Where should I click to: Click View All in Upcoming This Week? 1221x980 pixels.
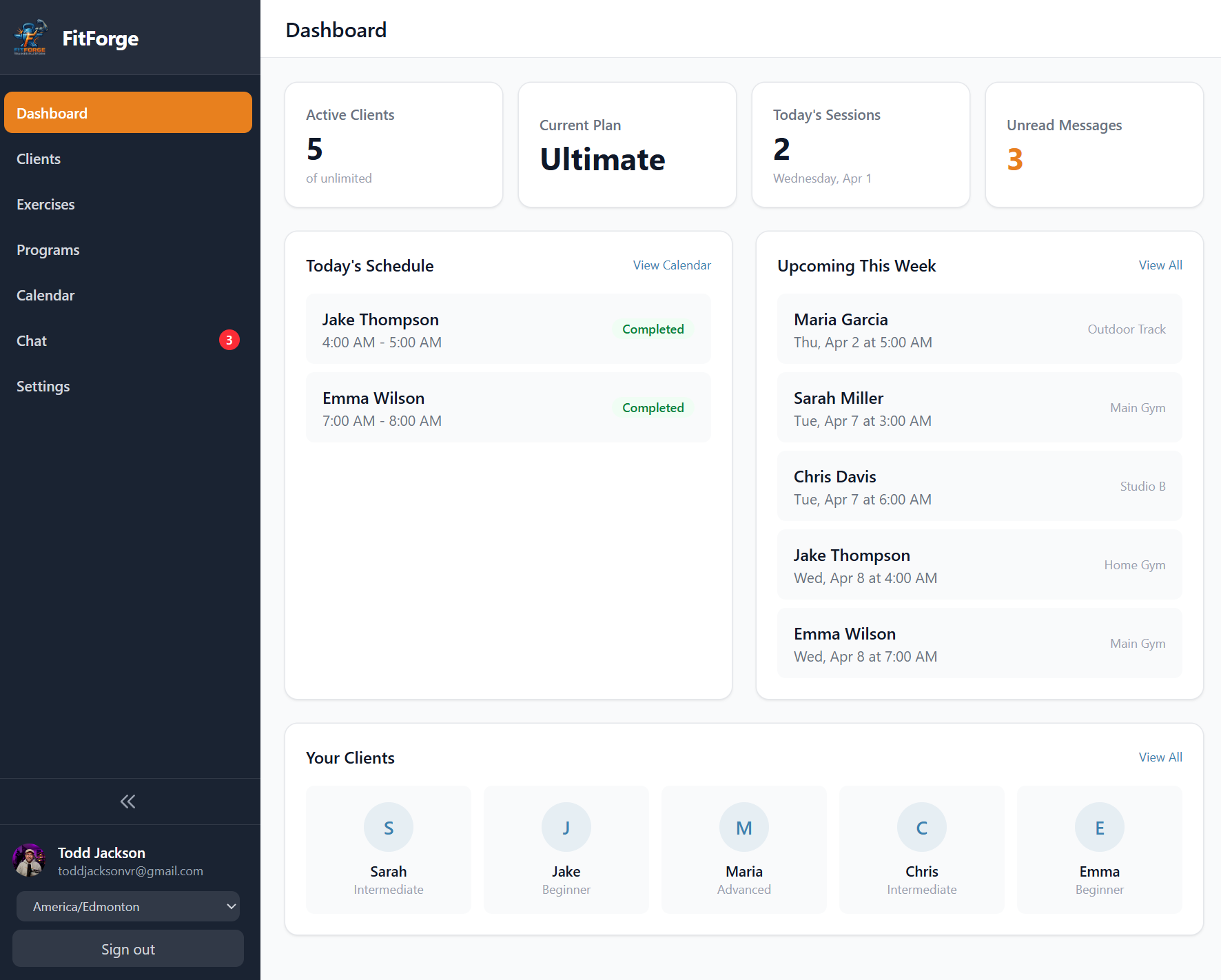point(1160,265)
